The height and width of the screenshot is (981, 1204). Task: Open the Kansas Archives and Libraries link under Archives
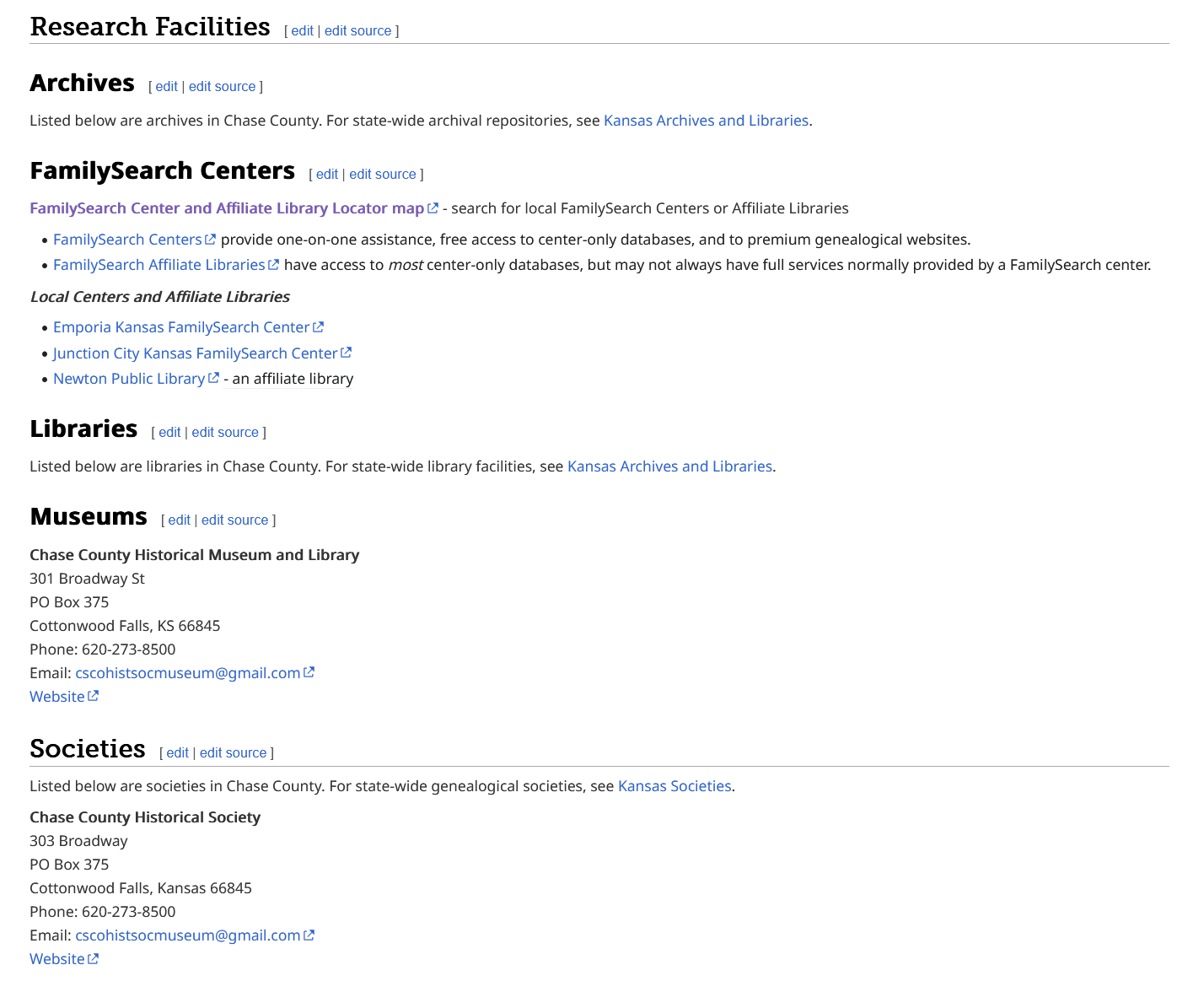pos(705,120)
